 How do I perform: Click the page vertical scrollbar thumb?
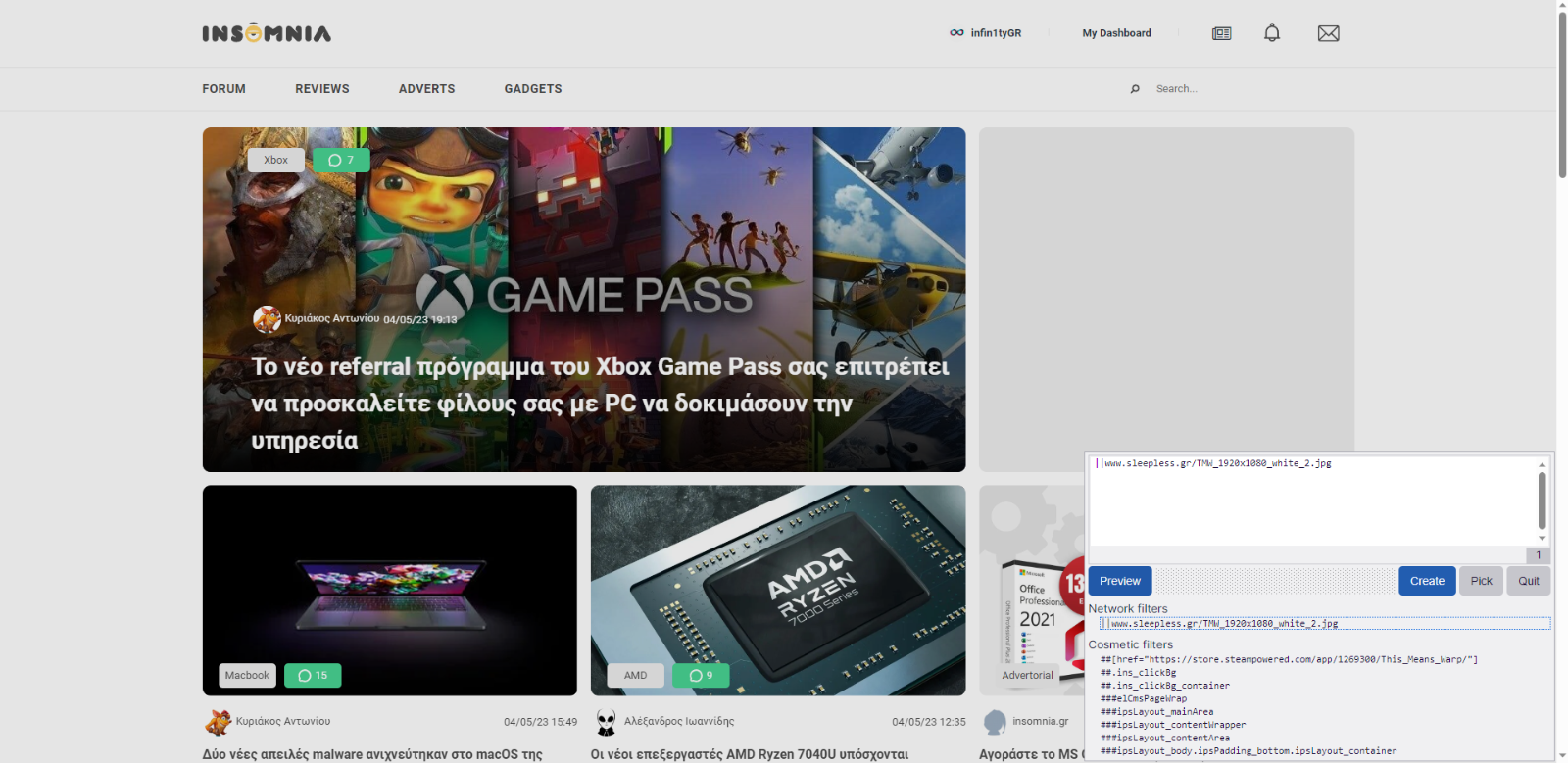(1562, 94)
